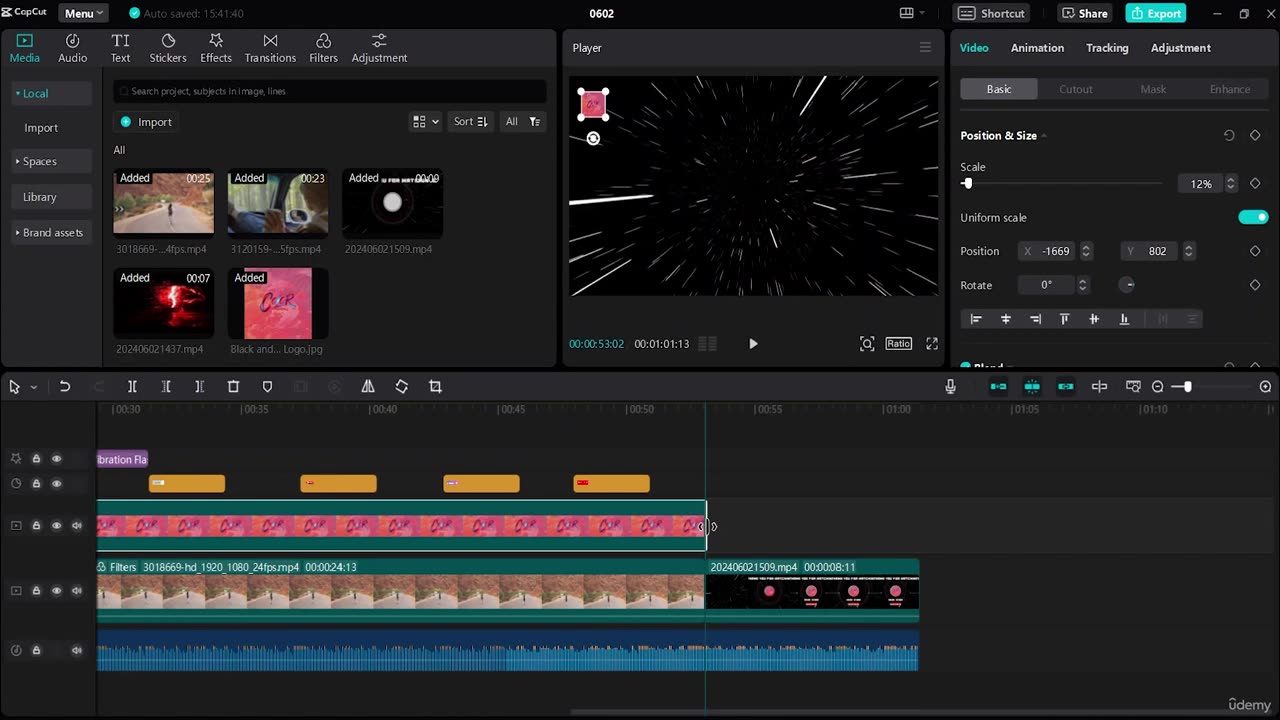
Task: Click the Undo arrow in timeline toolbar
Action: 65,386
